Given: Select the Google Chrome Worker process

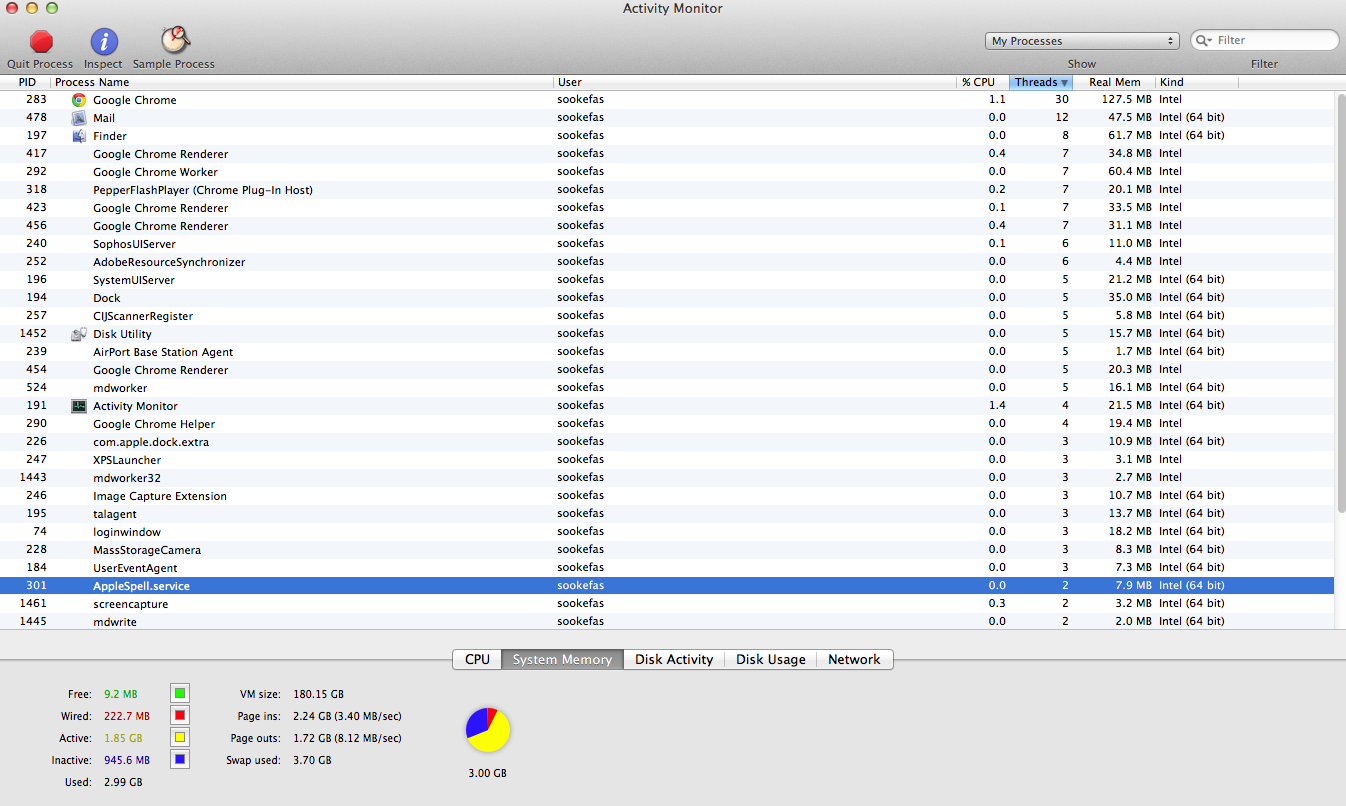Looking at the screenshot, I should click(x=667, y=172).
